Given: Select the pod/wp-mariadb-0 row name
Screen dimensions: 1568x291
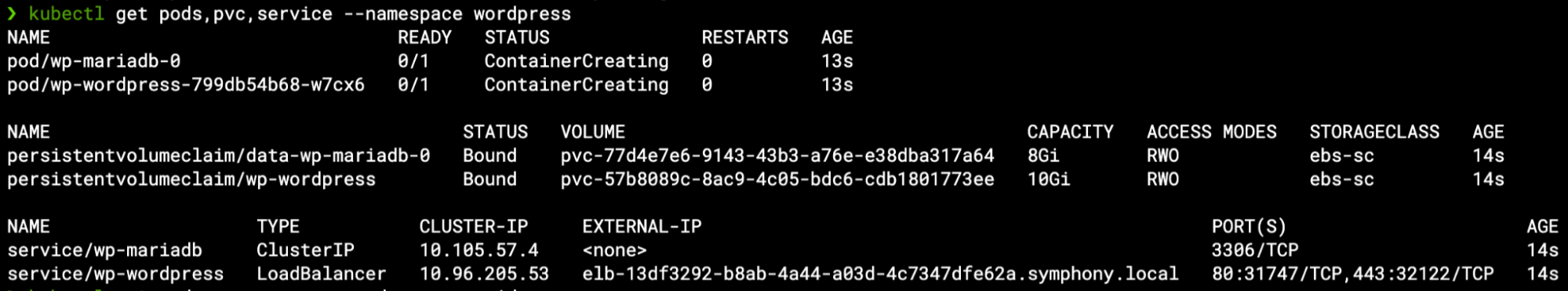Looking at the screenshot, I should pos(94,61).
